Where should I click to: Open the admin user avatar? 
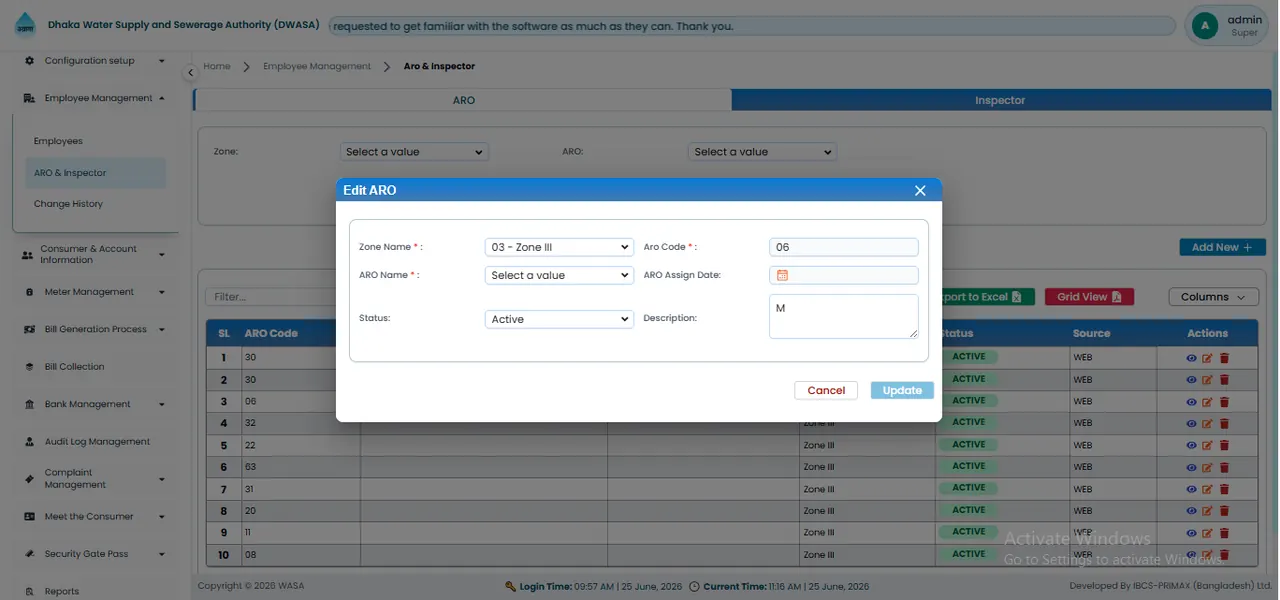[x=1205, y=25]
